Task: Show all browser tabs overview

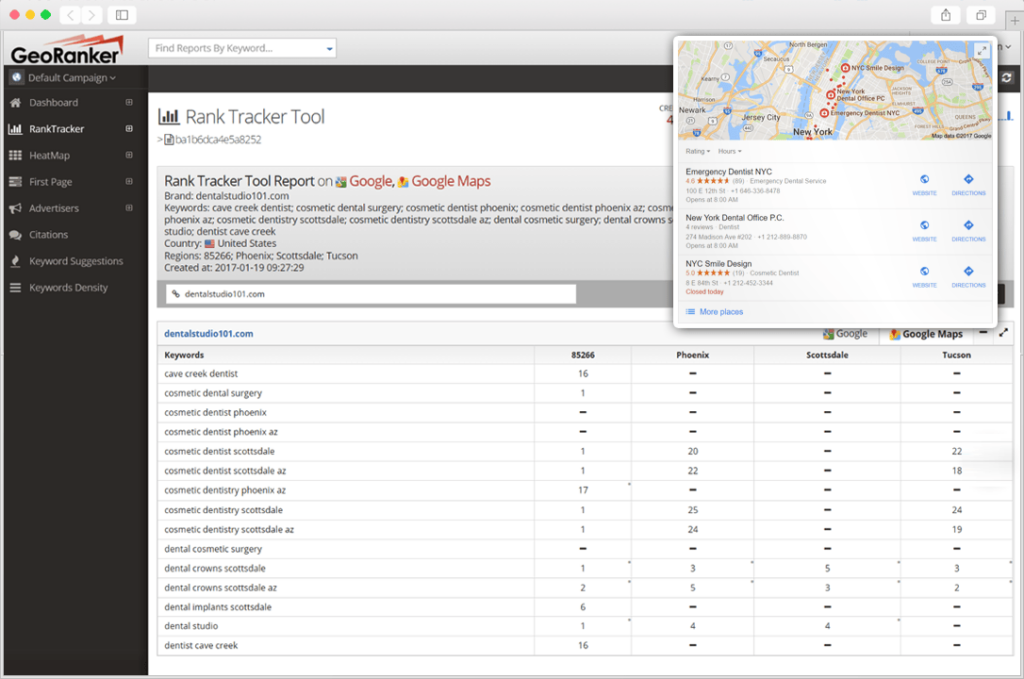Action: point(981,15)
